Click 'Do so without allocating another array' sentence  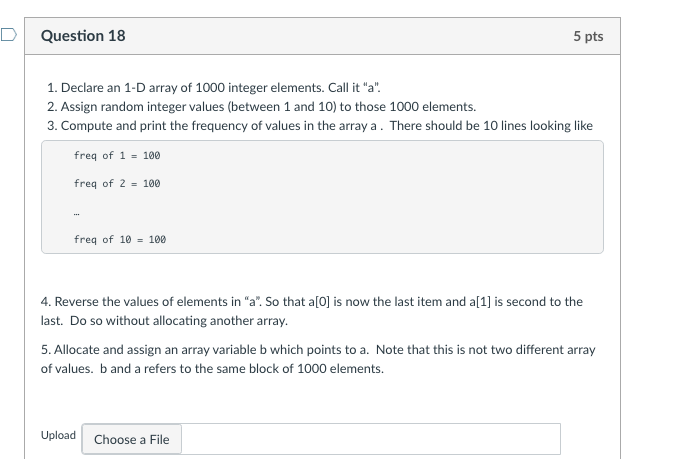(179, 320)
